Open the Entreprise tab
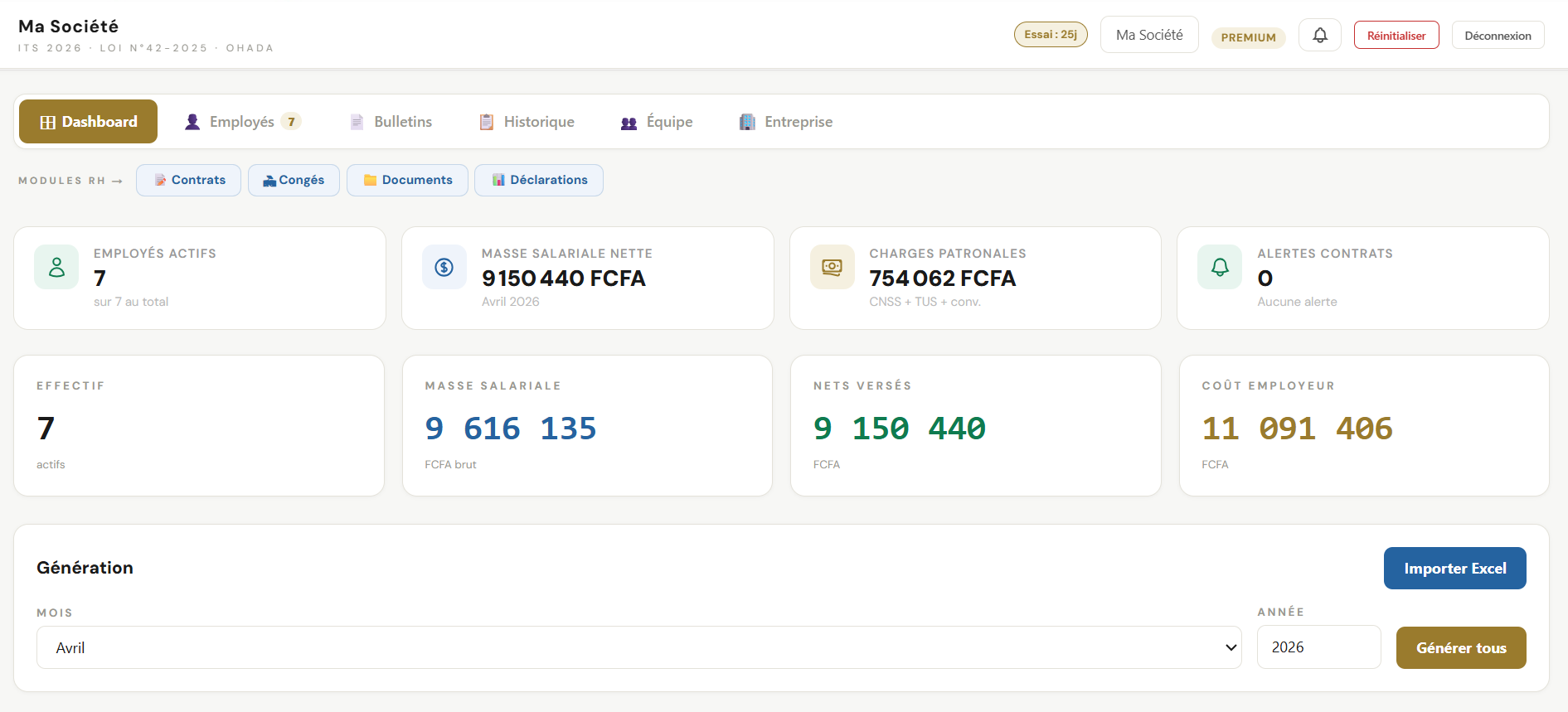 (x=786, y=122)
